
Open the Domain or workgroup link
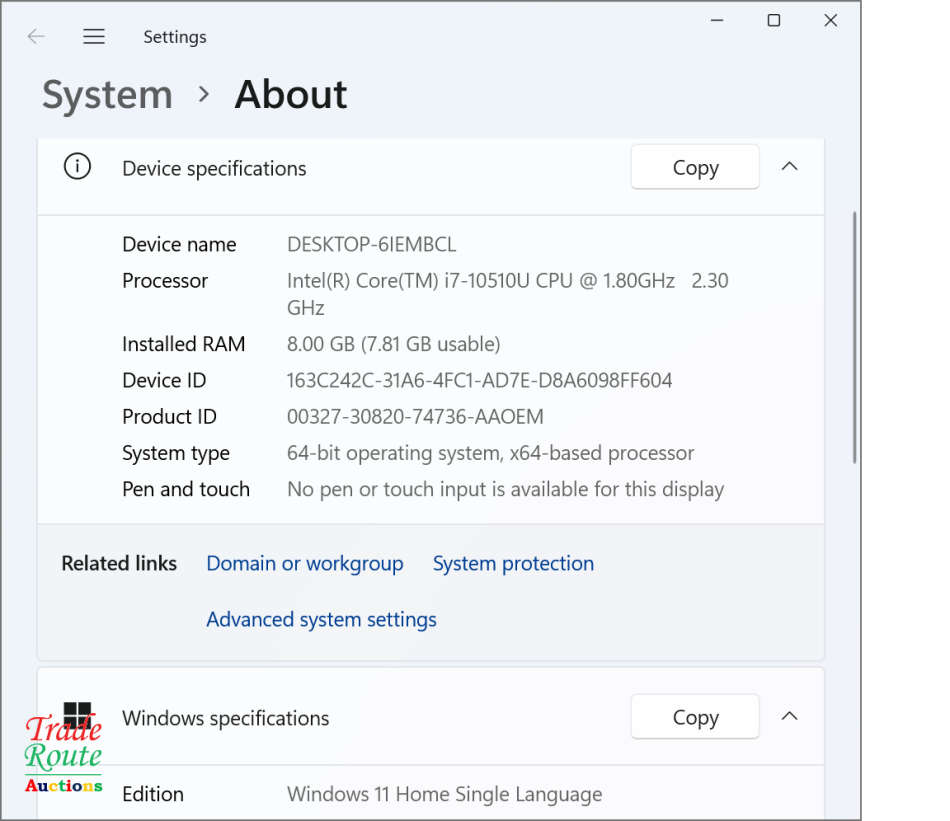304,564
